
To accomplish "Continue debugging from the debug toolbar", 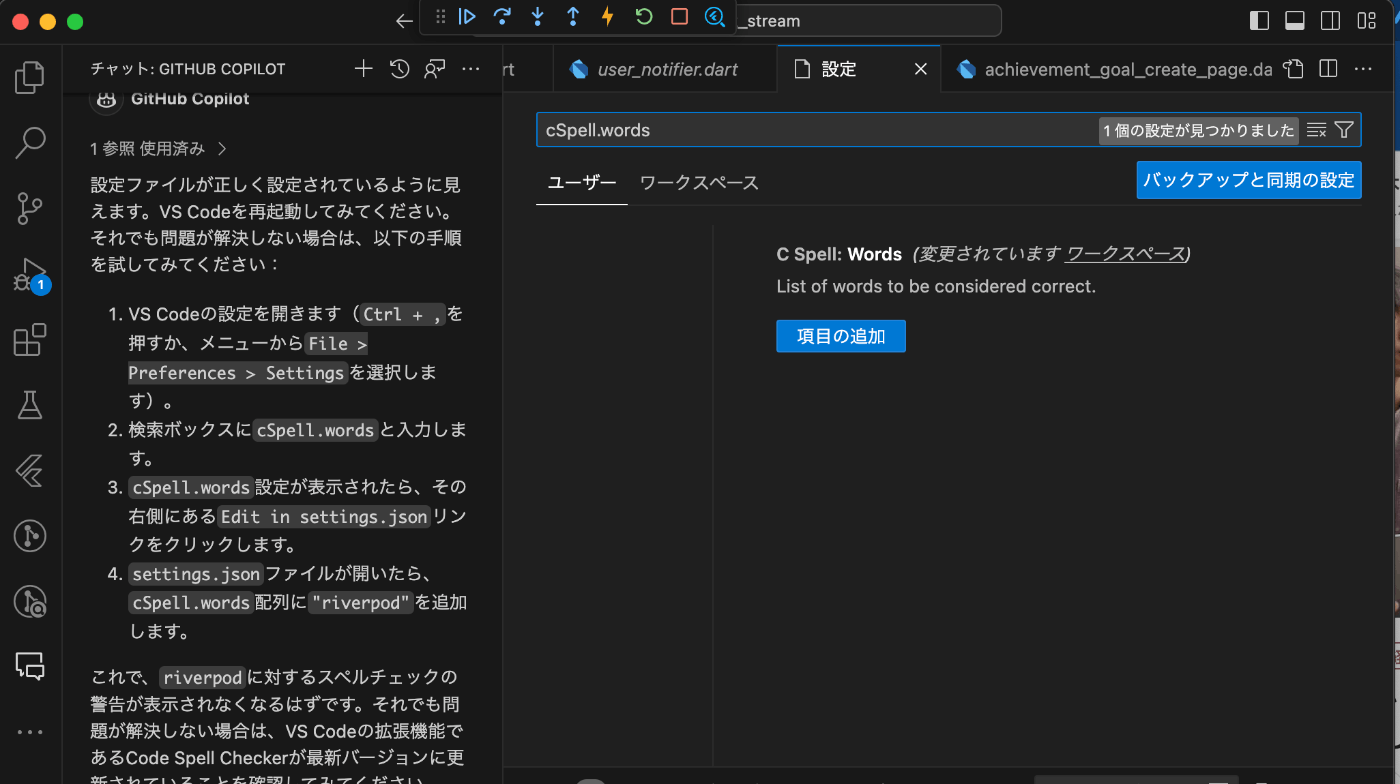I will point(468,17).
